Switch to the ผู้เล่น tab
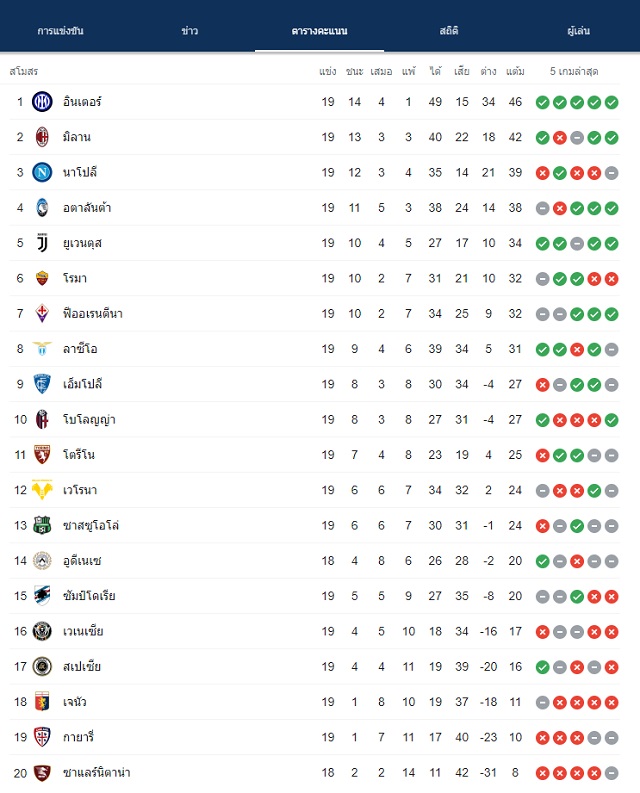The width and height of the screenshot is (640, 793). point(578,31)
